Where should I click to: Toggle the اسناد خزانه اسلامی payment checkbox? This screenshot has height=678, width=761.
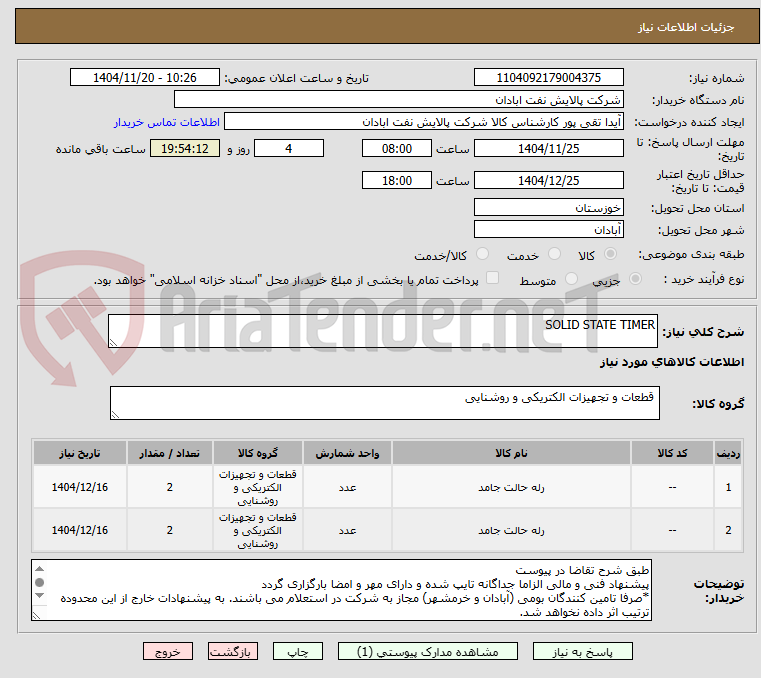point(492,278)
